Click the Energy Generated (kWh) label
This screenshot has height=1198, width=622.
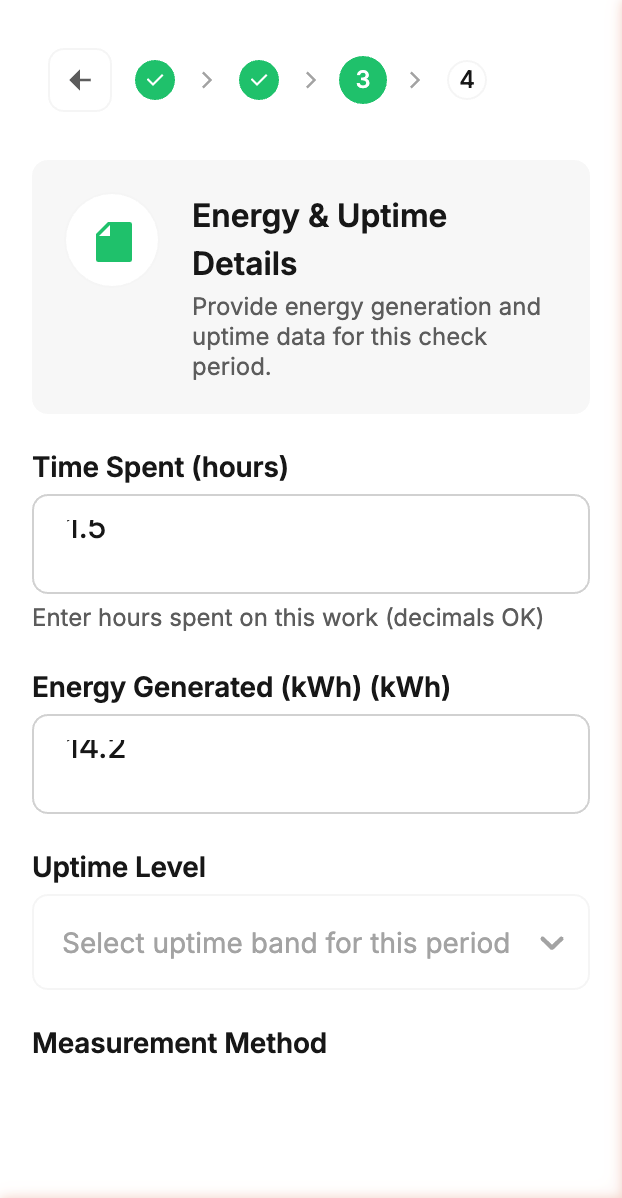click(x=241, y=687)
